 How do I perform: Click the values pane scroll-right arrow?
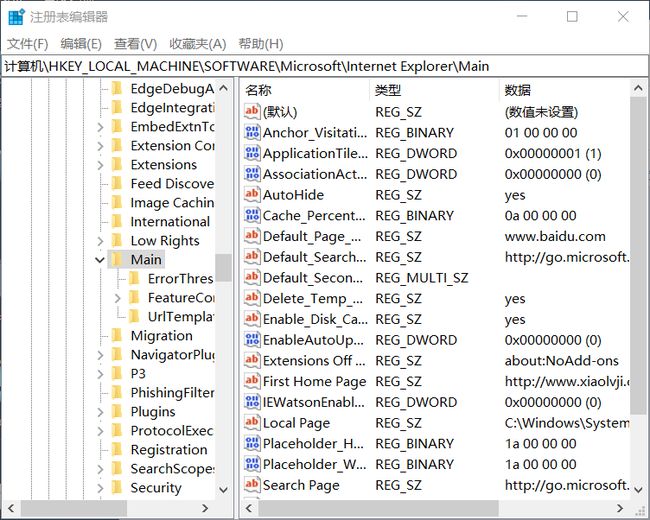coord(620,508)
